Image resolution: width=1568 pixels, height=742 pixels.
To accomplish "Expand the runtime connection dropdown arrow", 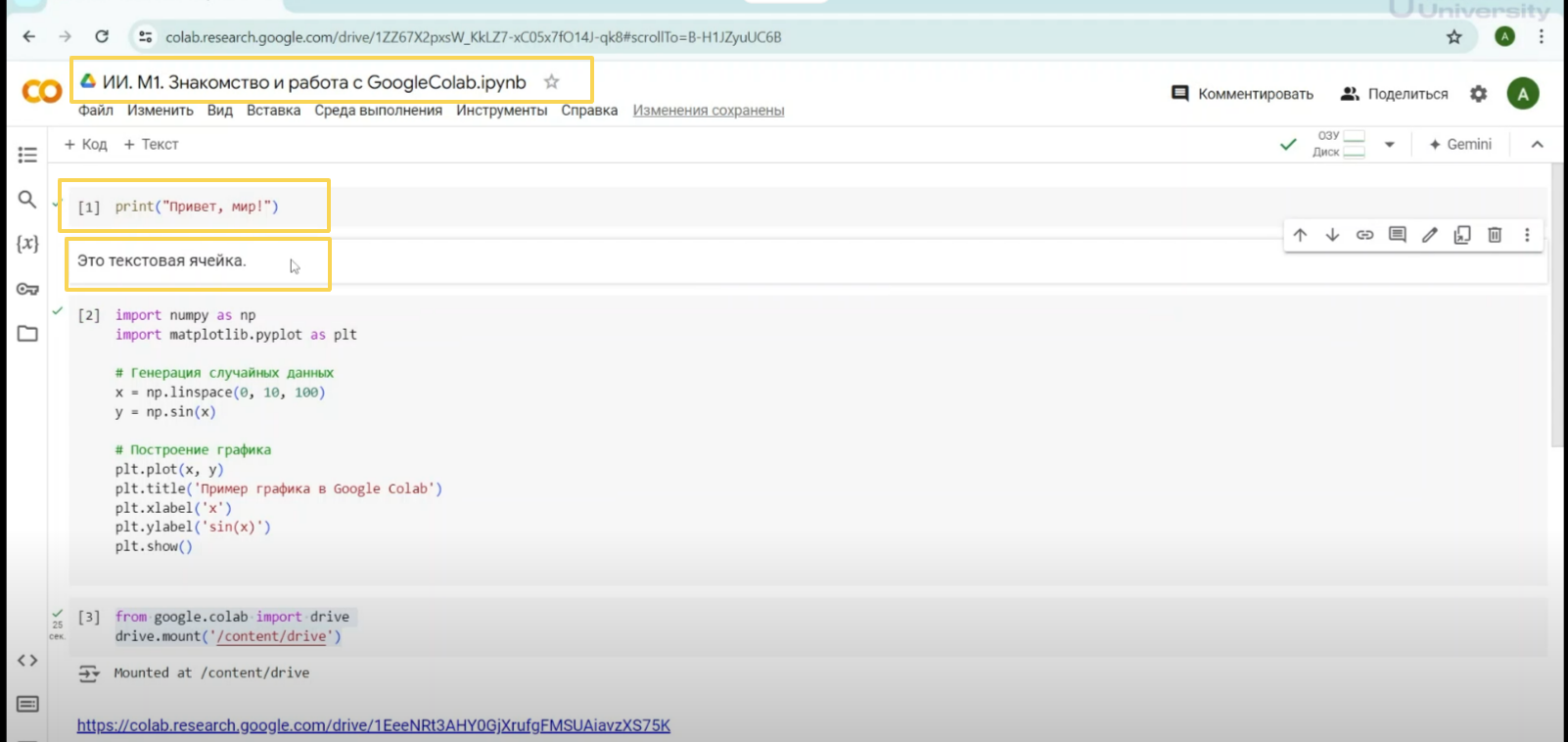I will pyautogui.click(x=1389, y=145).
